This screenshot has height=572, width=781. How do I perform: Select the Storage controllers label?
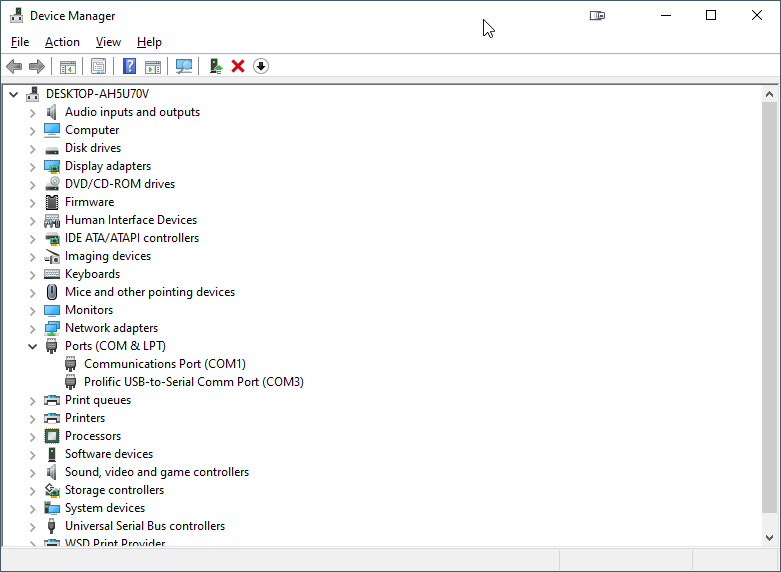coord(115,490)
